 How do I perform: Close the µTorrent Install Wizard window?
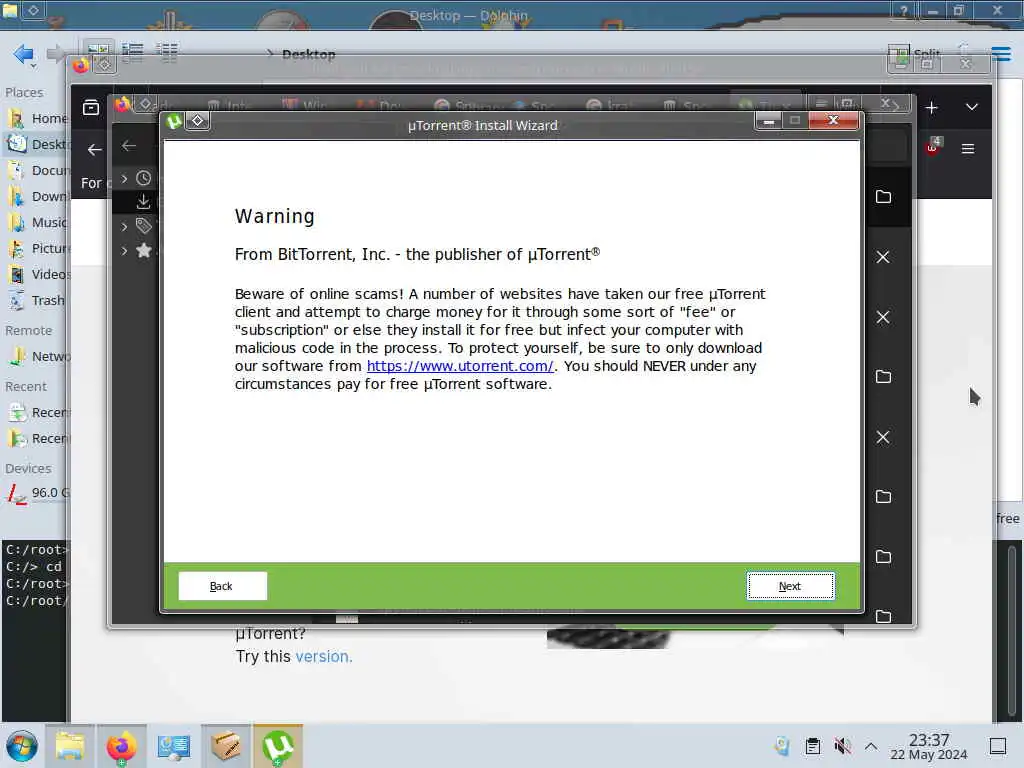833,120
